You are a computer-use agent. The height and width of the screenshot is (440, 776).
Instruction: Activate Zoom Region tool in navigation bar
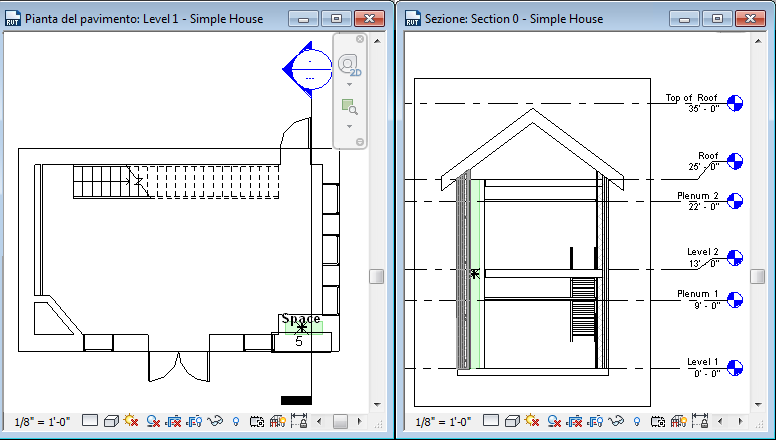click(349, 106)
